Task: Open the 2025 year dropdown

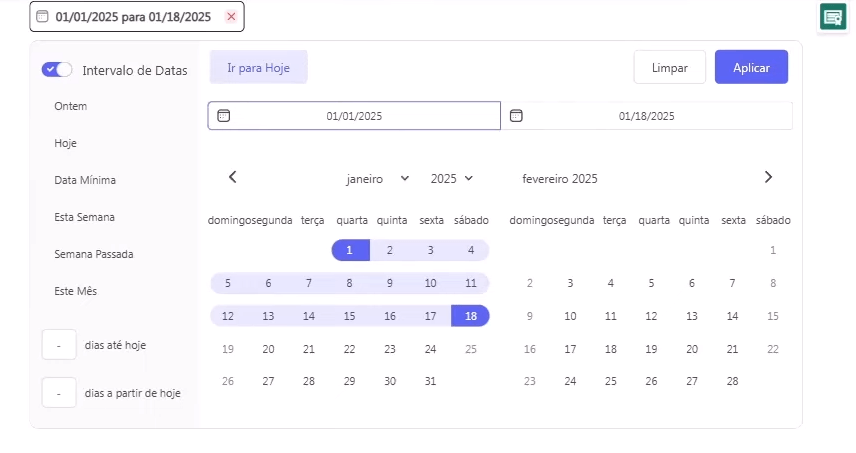Action: 451,178
